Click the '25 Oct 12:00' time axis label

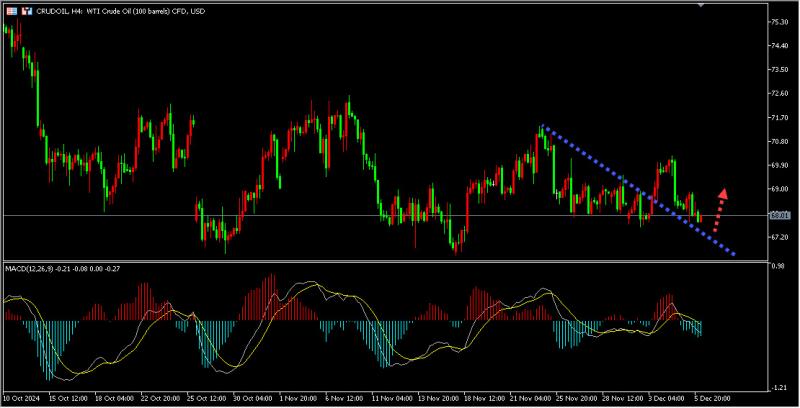tap(206, 398)
